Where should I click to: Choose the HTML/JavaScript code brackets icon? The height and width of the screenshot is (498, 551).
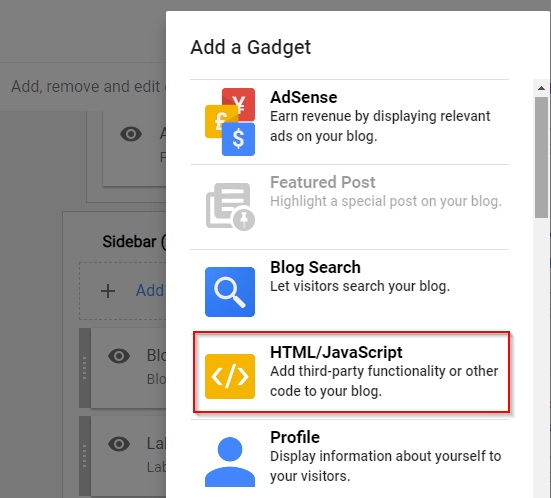point(230,376)
